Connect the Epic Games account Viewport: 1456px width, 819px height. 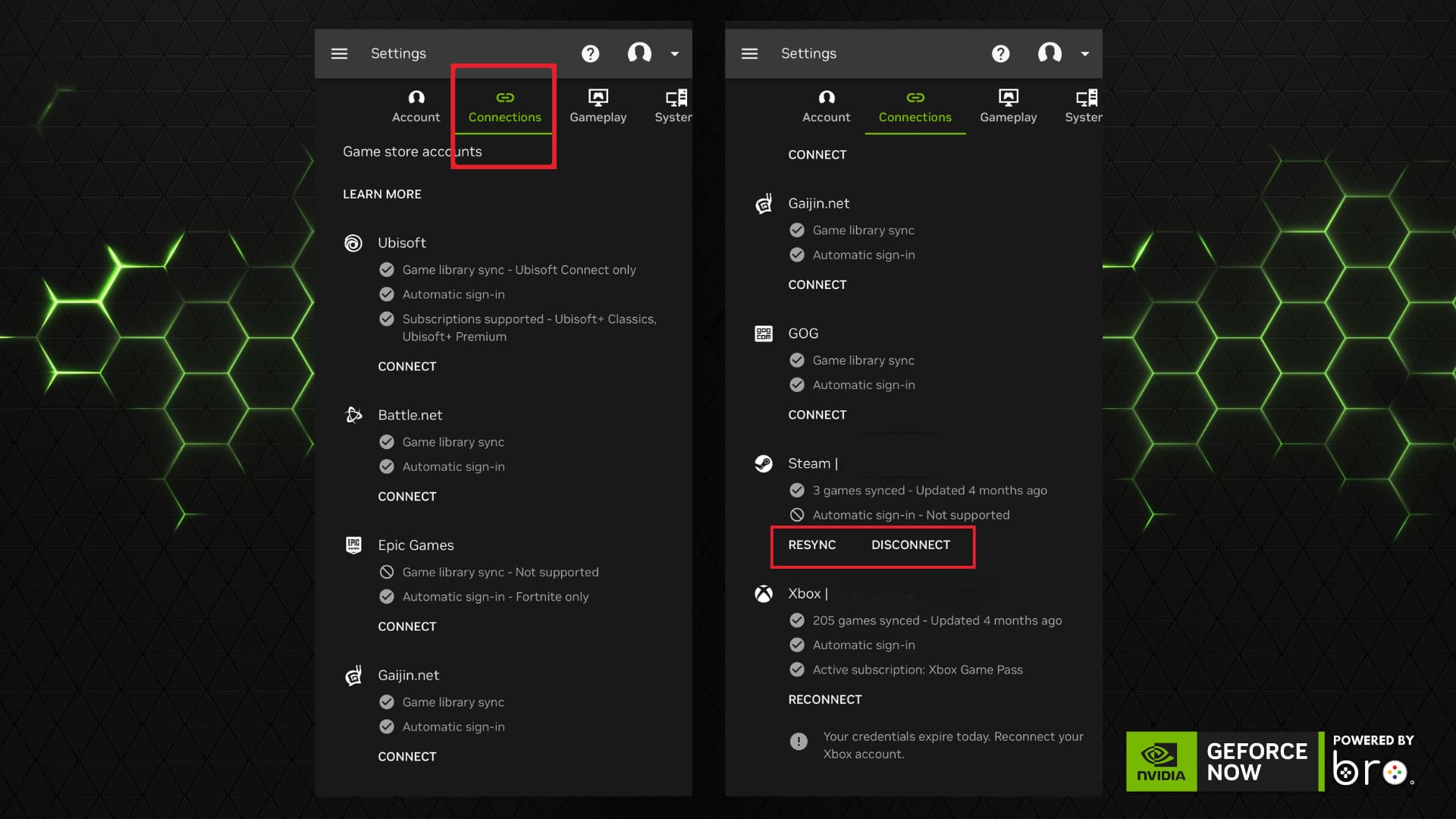point(406,626)
